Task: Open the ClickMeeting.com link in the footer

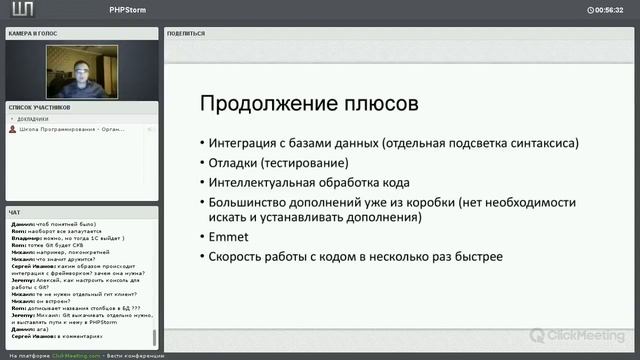Action: tap(76, 356)
